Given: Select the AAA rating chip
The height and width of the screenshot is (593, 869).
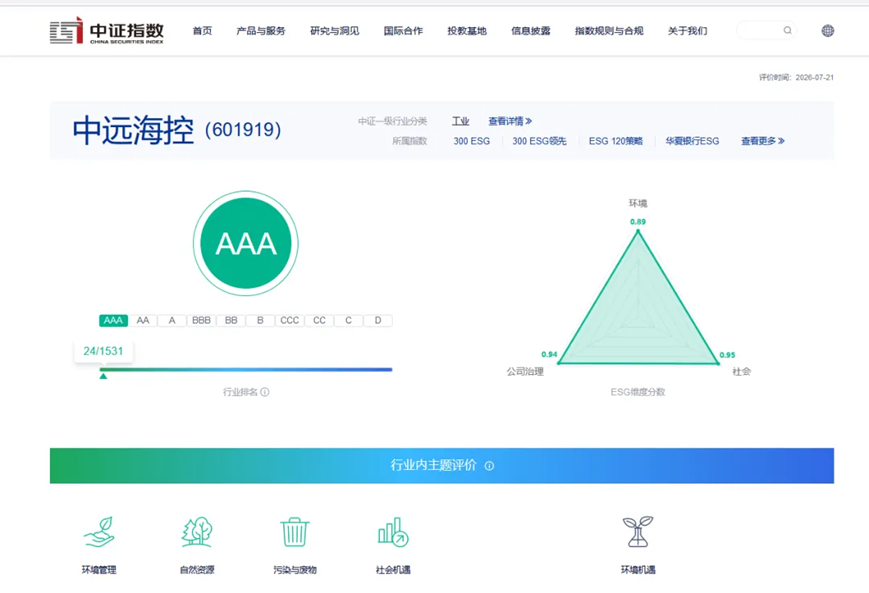Looking at the screenshot, I should click(114, 320).
